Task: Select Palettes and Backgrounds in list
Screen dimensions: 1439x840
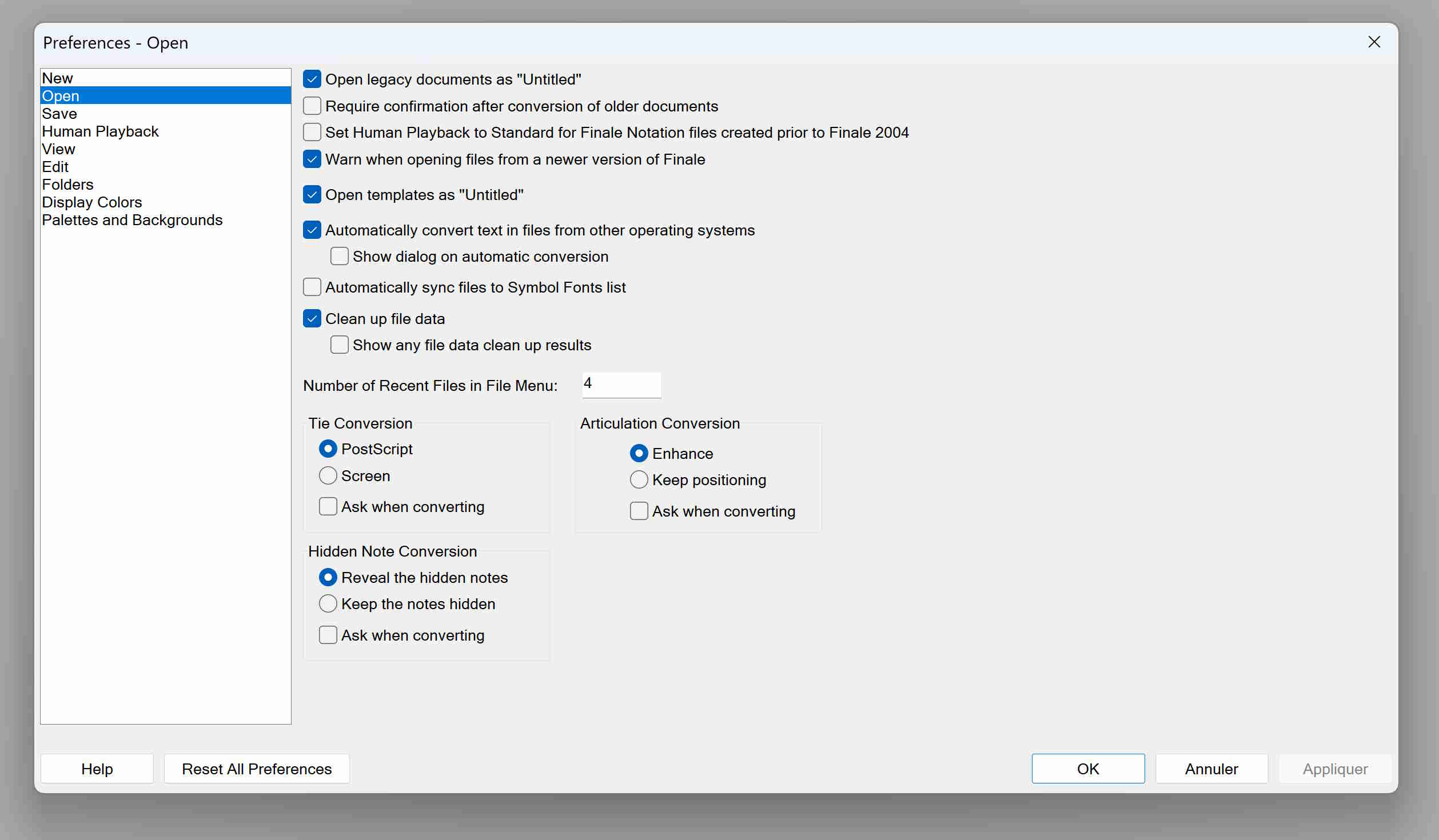Action: coord(132,220)
